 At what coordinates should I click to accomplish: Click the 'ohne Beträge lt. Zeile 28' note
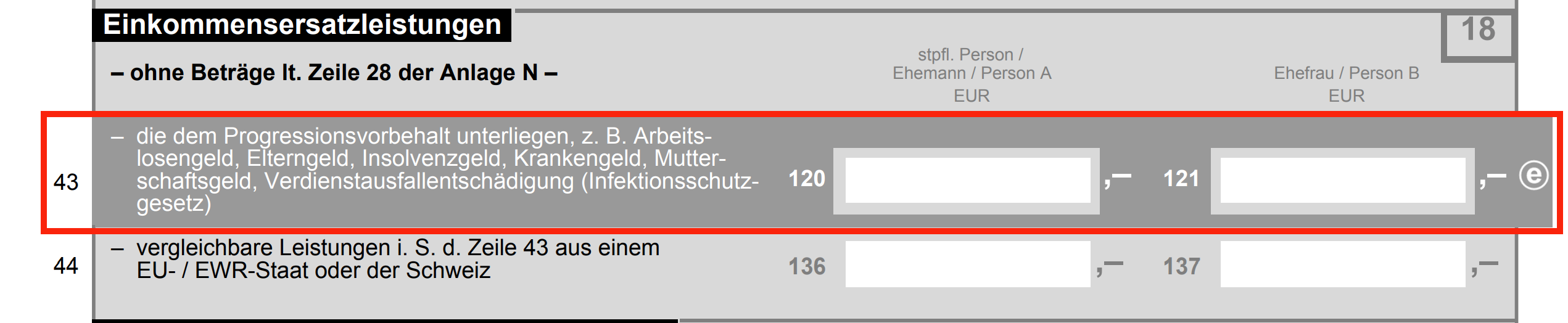(334, 73)
